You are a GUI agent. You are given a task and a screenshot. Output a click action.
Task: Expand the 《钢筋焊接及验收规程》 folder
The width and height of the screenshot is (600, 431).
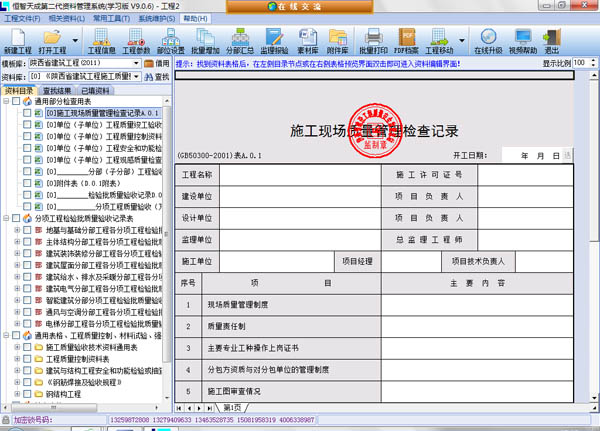(x=17, y=382)
